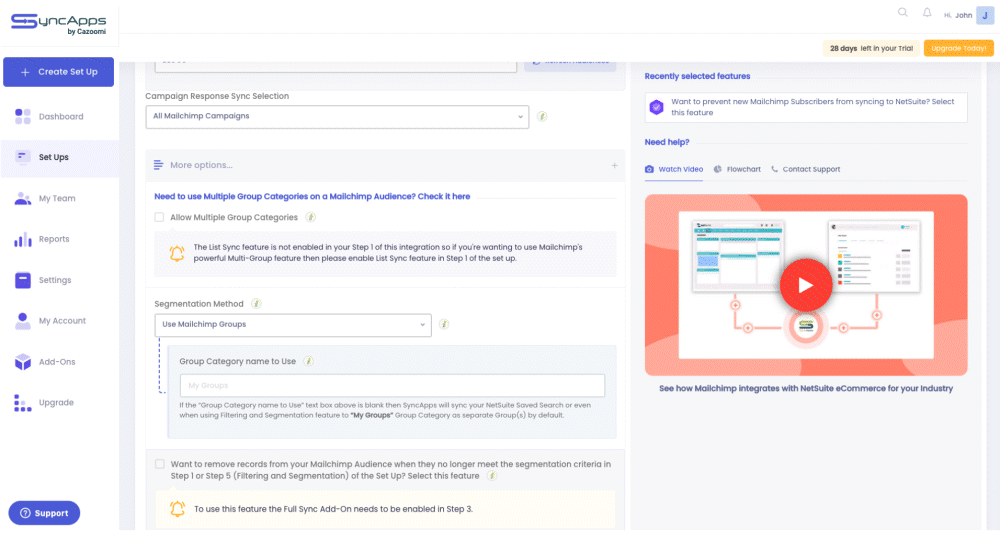Click info icon next to Allow Multiple Group Categories
This screenshot has width=1000, height=542.
tap(311, 217)
